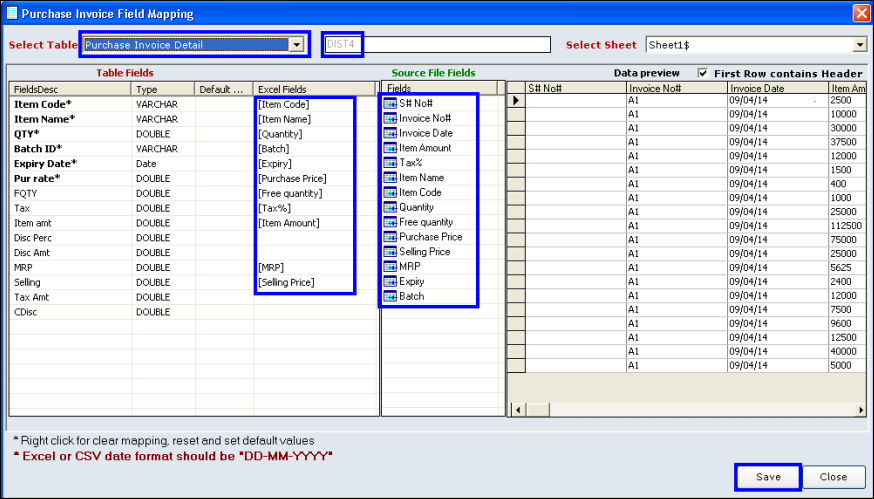874x499 pixels.
Task: Click the Invoice No# preview column header
Action: point(677,88)
